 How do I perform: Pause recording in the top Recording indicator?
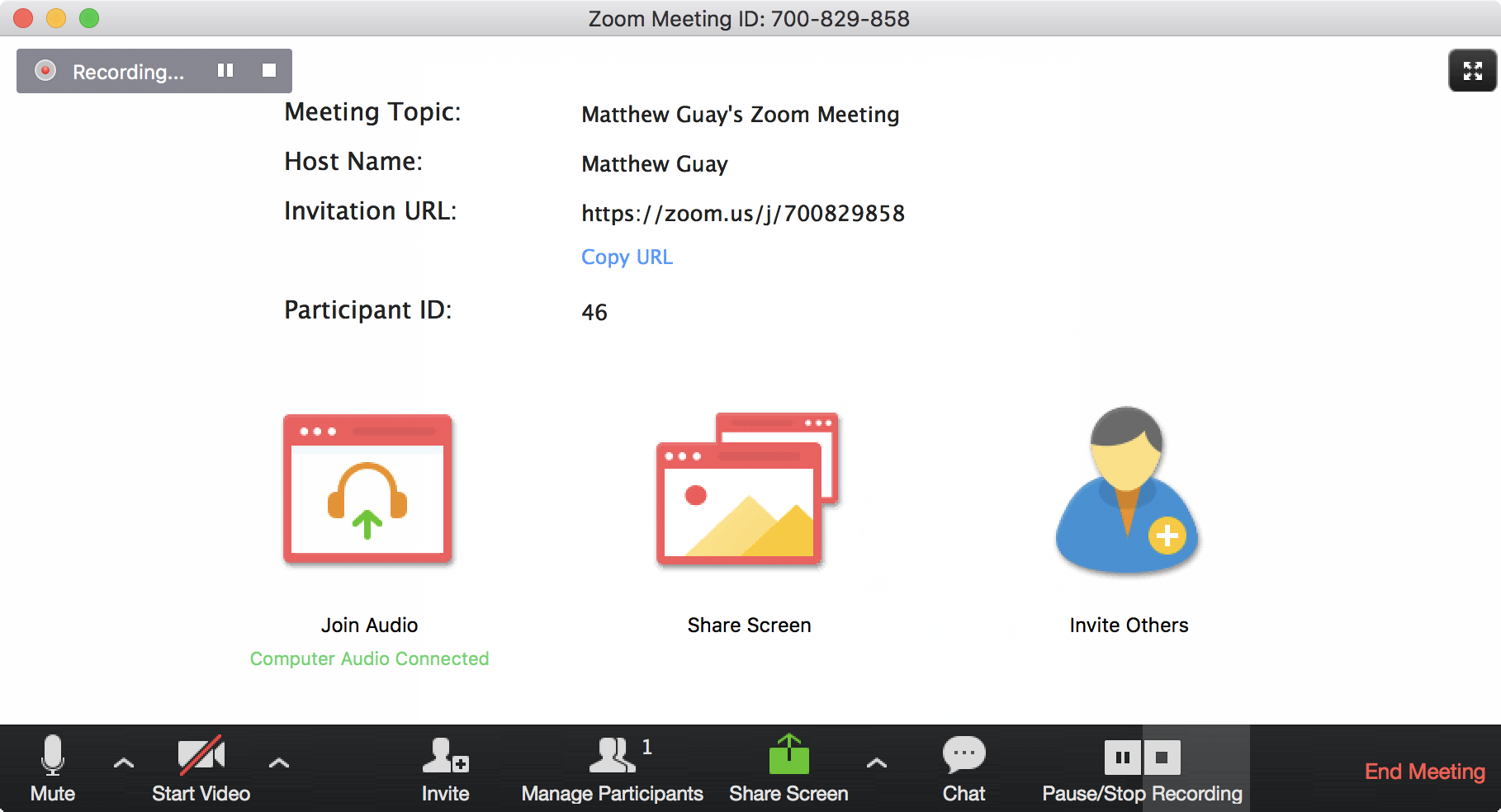pyautogui.click(x=225, y=71)
